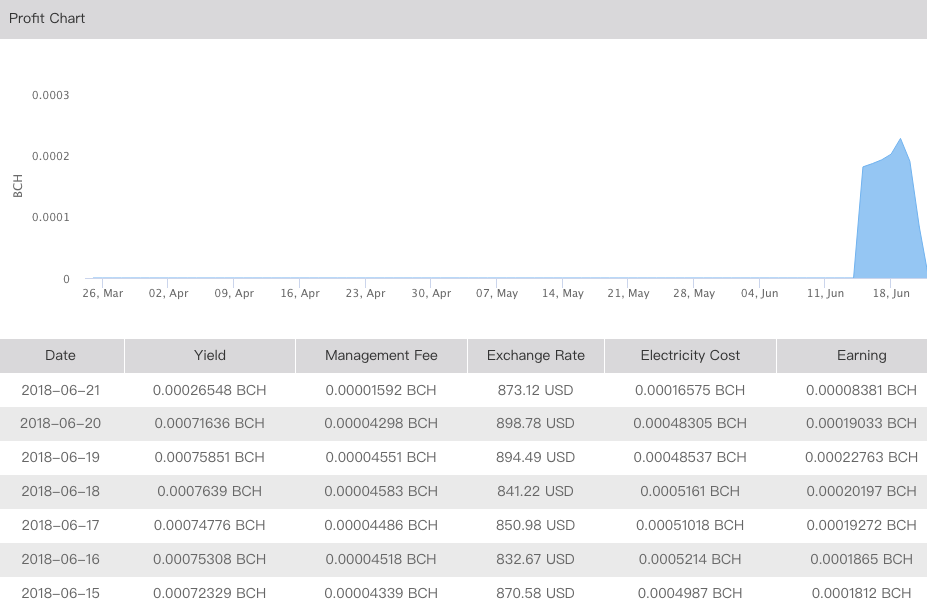Click the 0.0001865 BCH earning cell

click(x=861, y=559)
